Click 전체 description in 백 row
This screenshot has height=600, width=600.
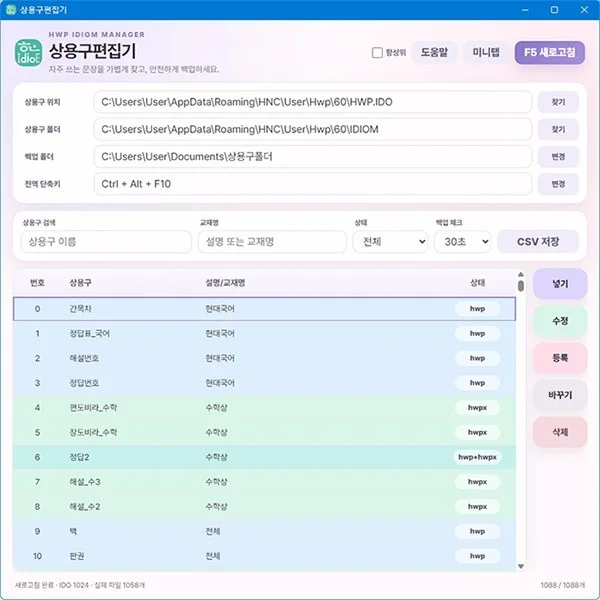[x=212, y=531]
